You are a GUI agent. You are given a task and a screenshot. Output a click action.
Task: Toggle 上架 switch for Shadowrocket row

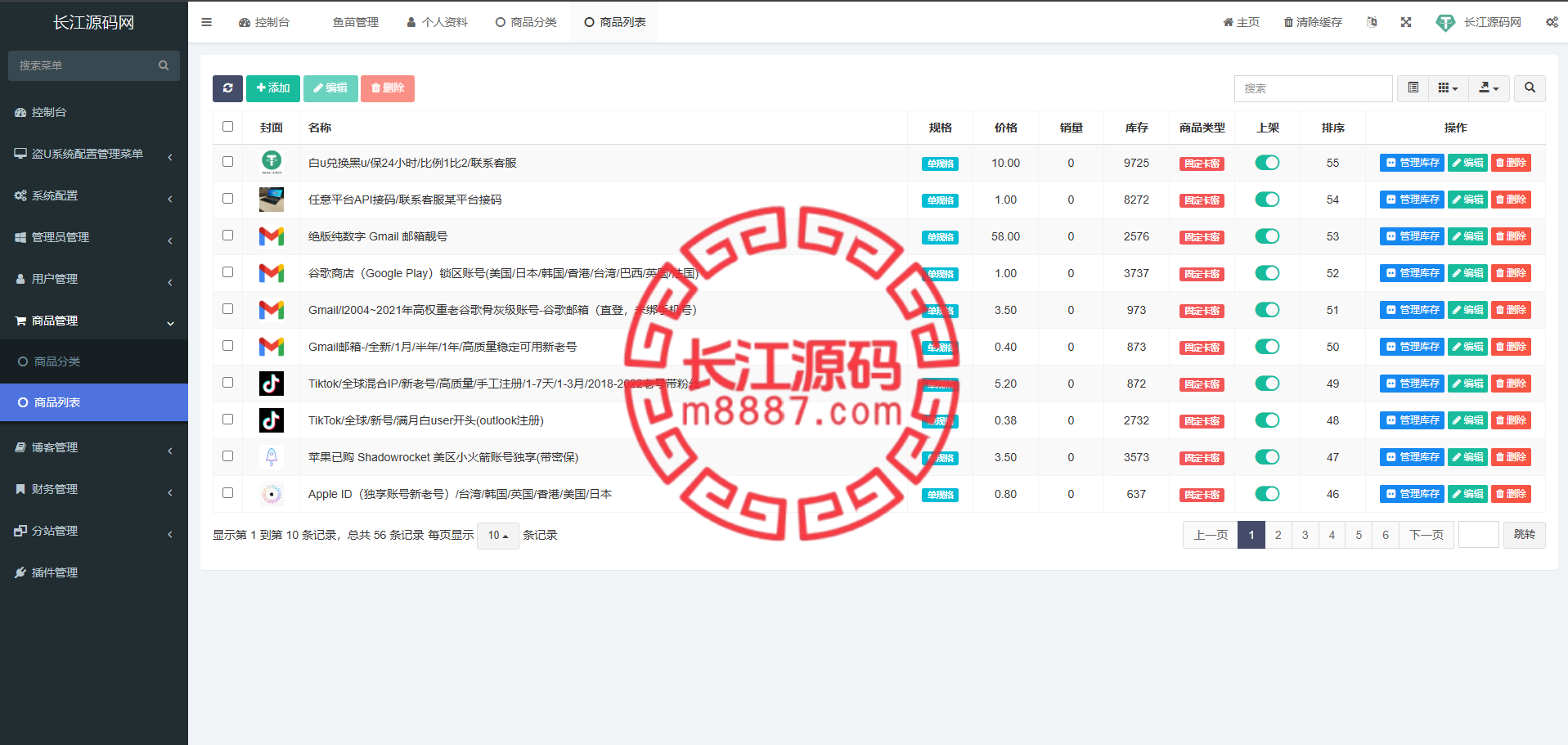tap(1267, 457)
